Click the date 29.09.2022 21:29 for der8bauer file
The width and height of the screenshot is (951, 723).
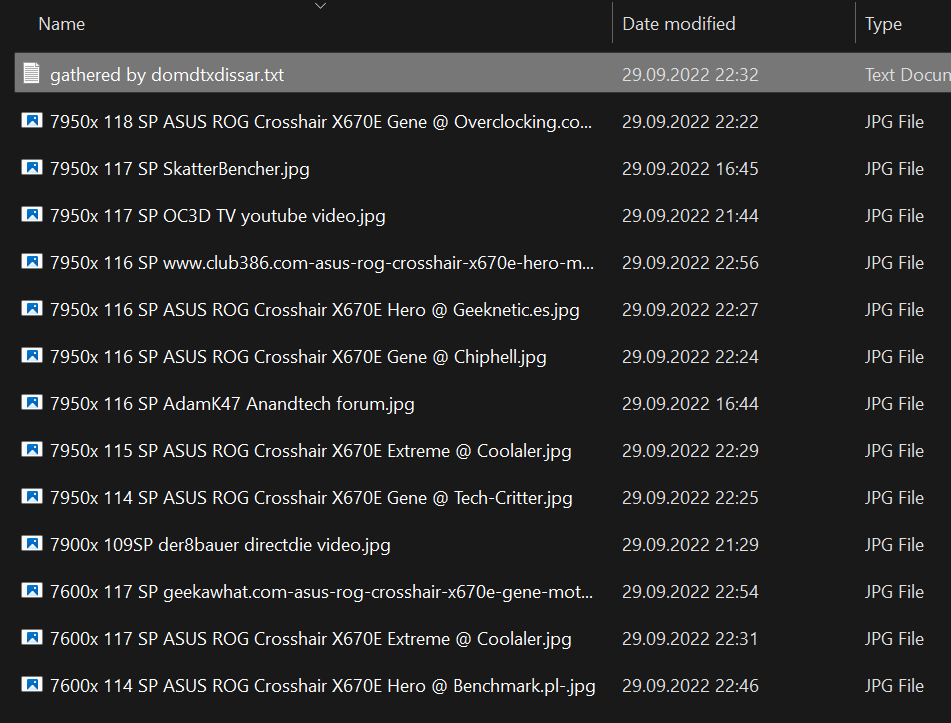point(690,545)
